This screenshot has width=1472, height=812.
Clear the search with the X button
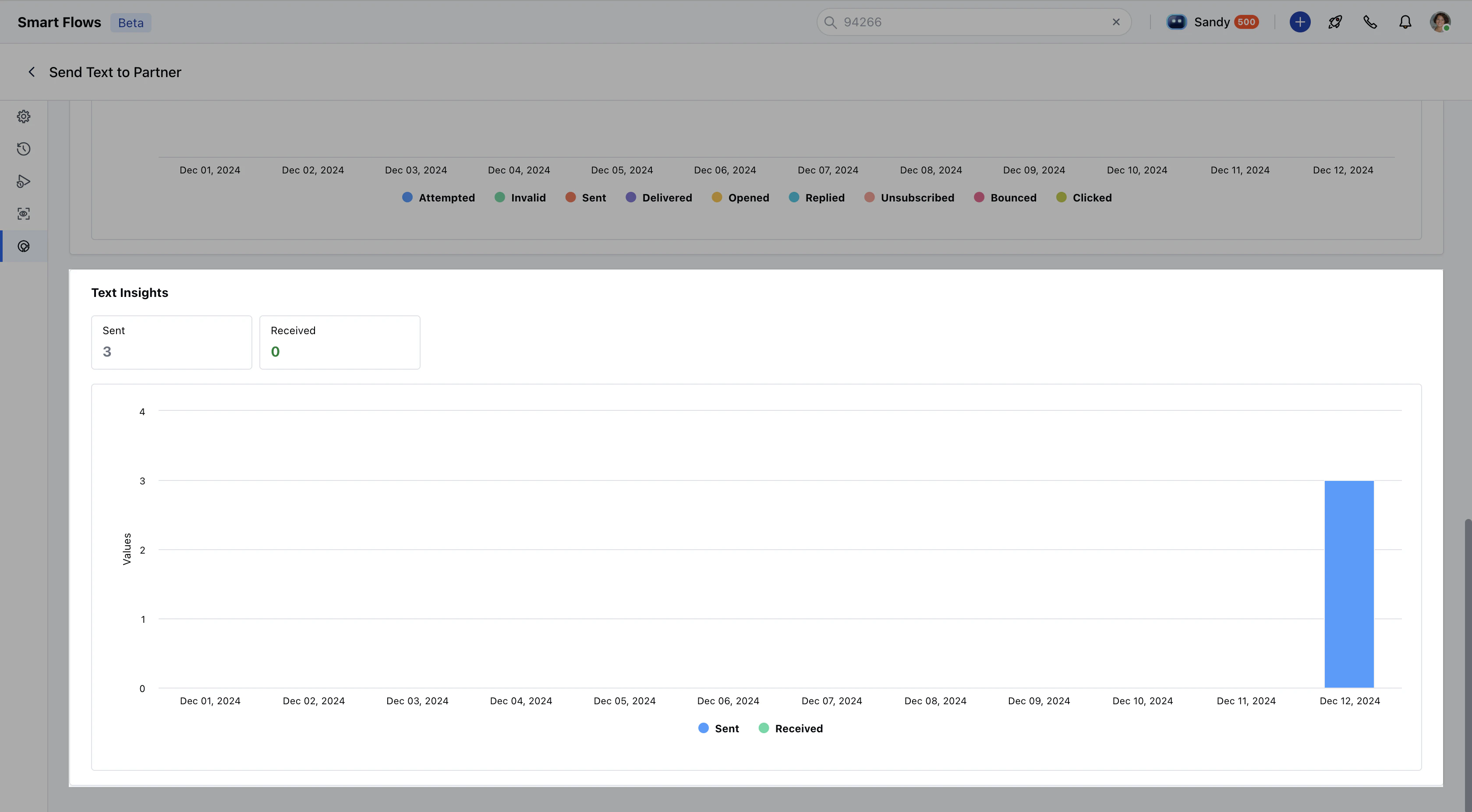point(1115,22)
